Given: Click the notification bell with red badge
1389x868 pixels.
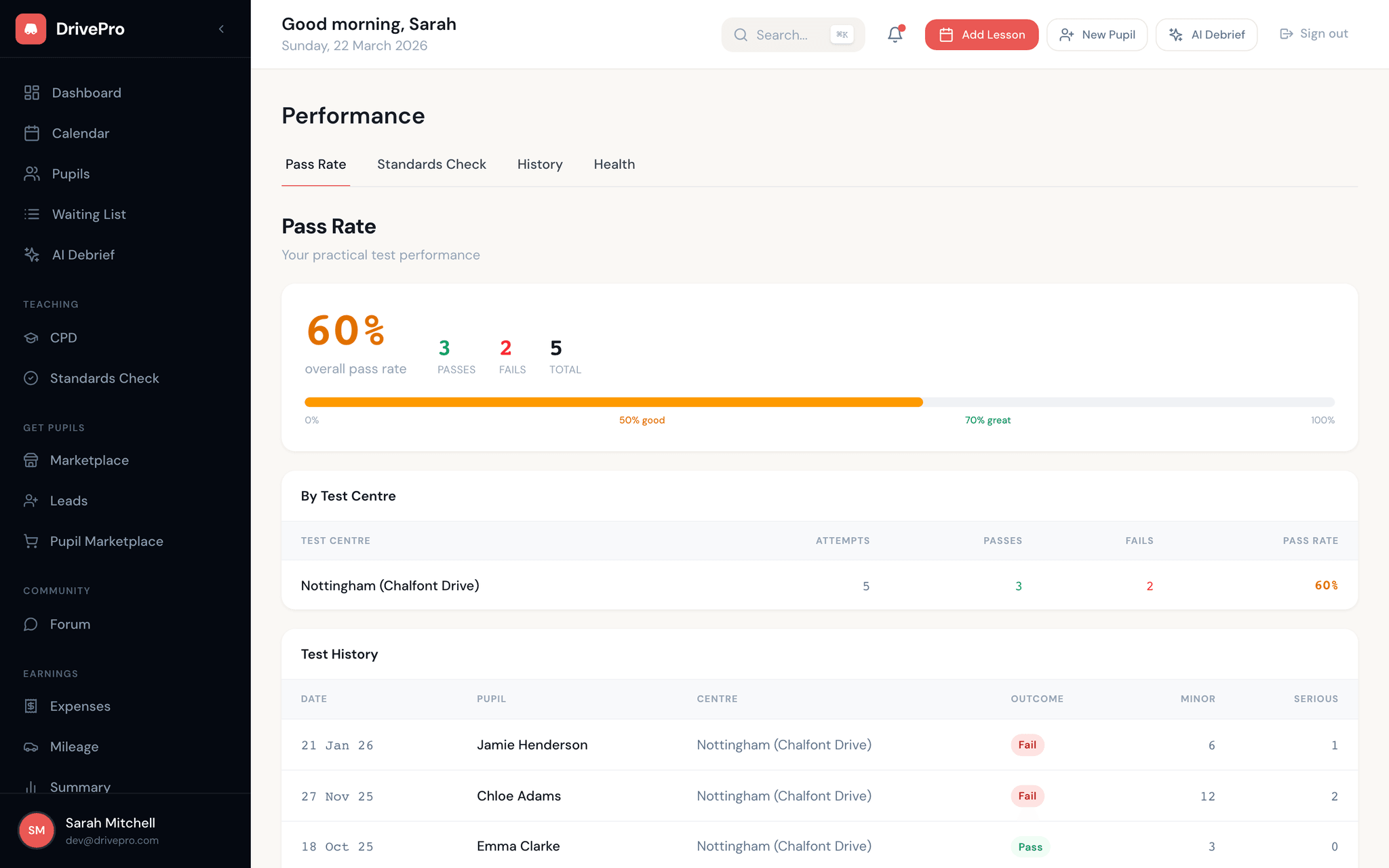Looking at the screenshot, I should click(x=895, y=33).
